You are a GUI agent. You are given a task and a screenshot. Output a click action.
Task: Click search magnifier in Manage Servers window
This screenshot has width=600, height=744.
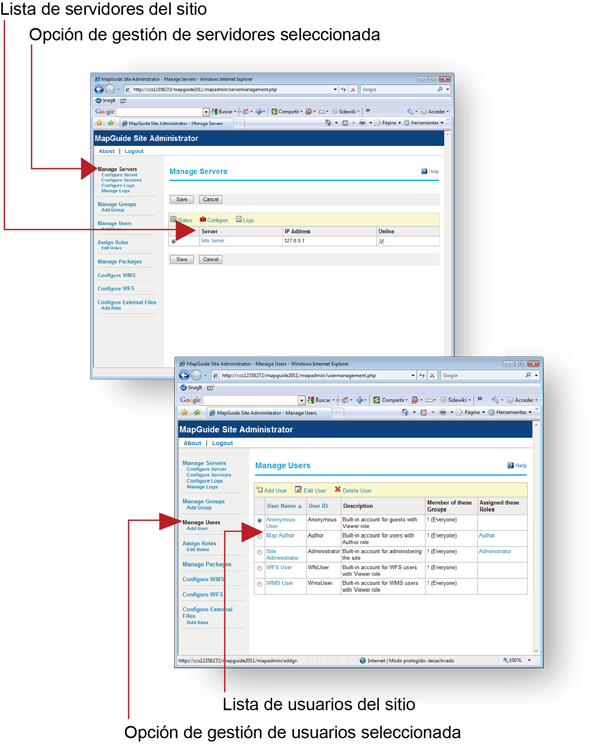point(440,89)
